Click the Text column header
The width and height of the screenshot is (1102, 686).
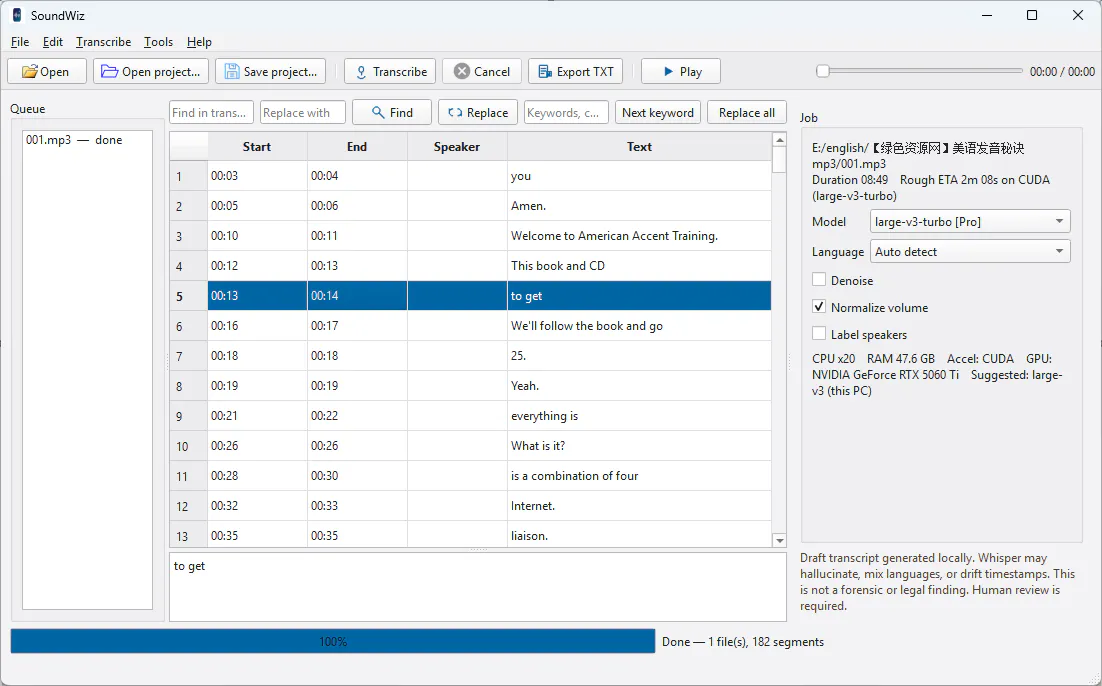click(x=639, y=147)
